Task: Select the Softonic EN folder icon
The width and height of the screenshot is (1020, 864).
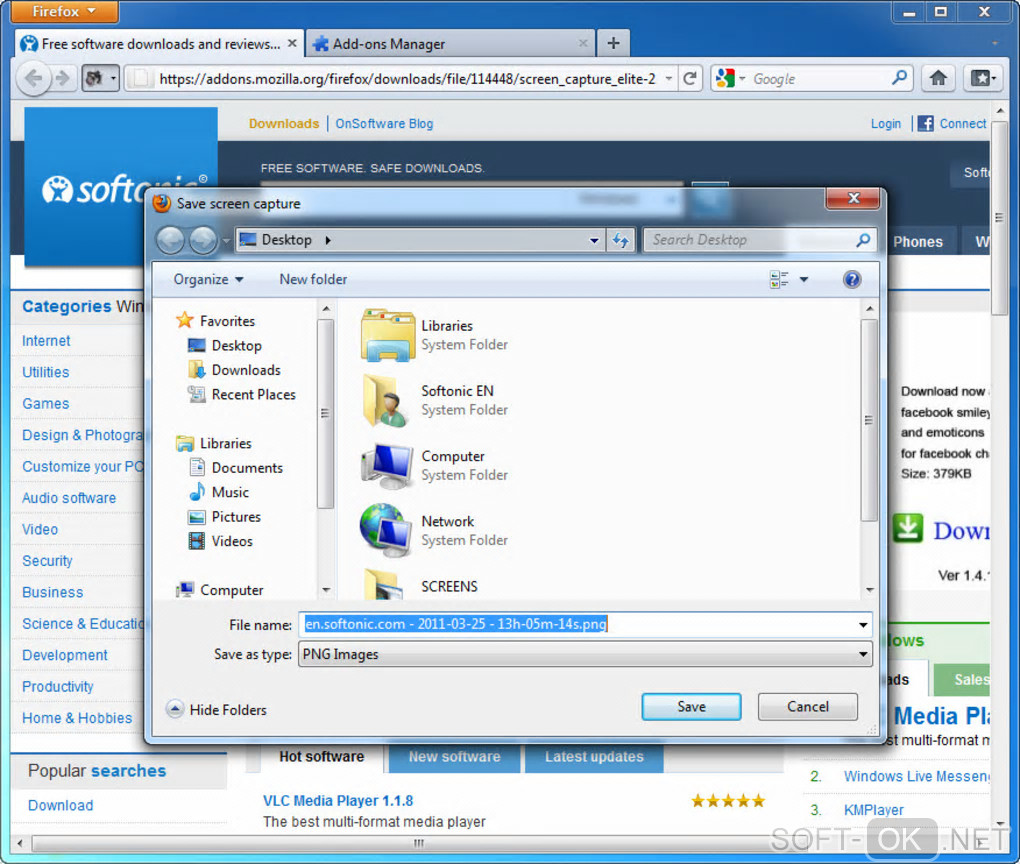Action: coord(386,400)
